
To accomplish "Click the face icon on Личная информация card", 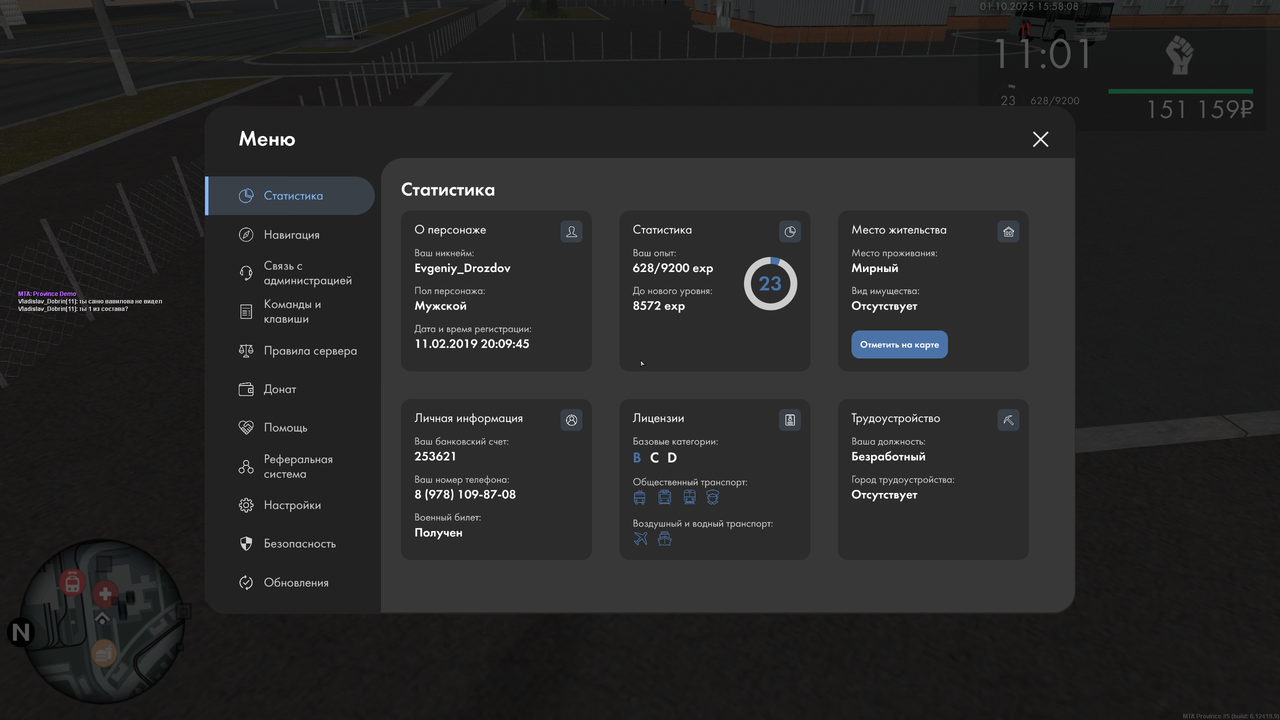I will pyautogui.click(x=571, y=420).
